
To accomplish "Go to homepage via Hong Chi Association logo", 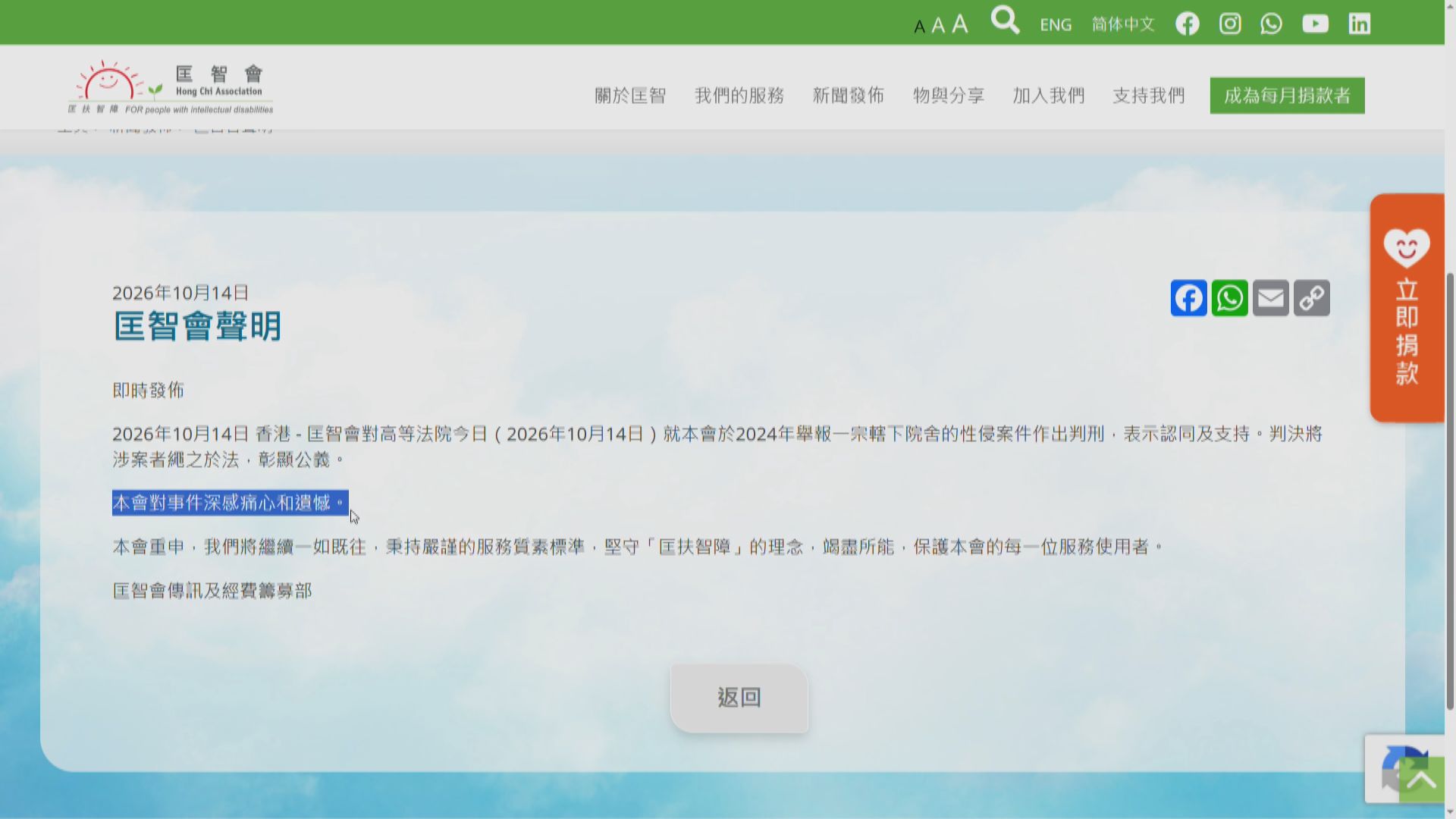I will (171, 88).
